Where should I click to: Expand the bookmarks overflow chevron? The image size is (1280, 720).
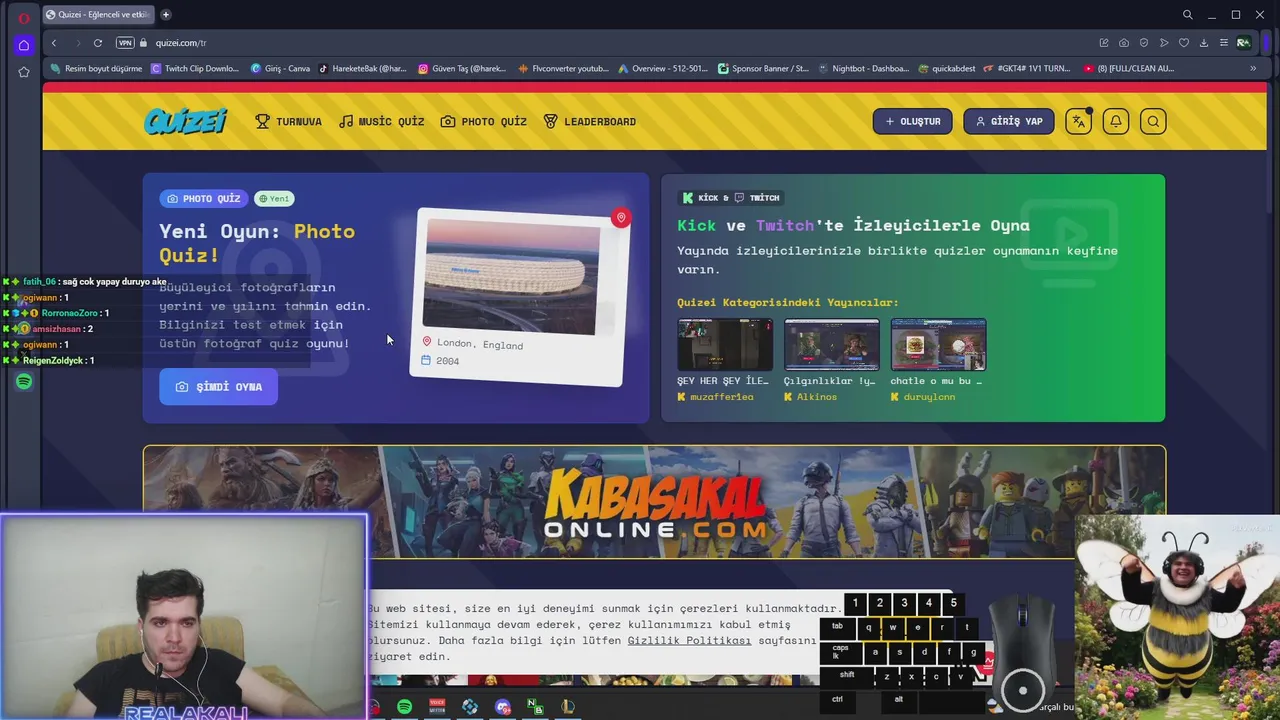click(1253, 68)
